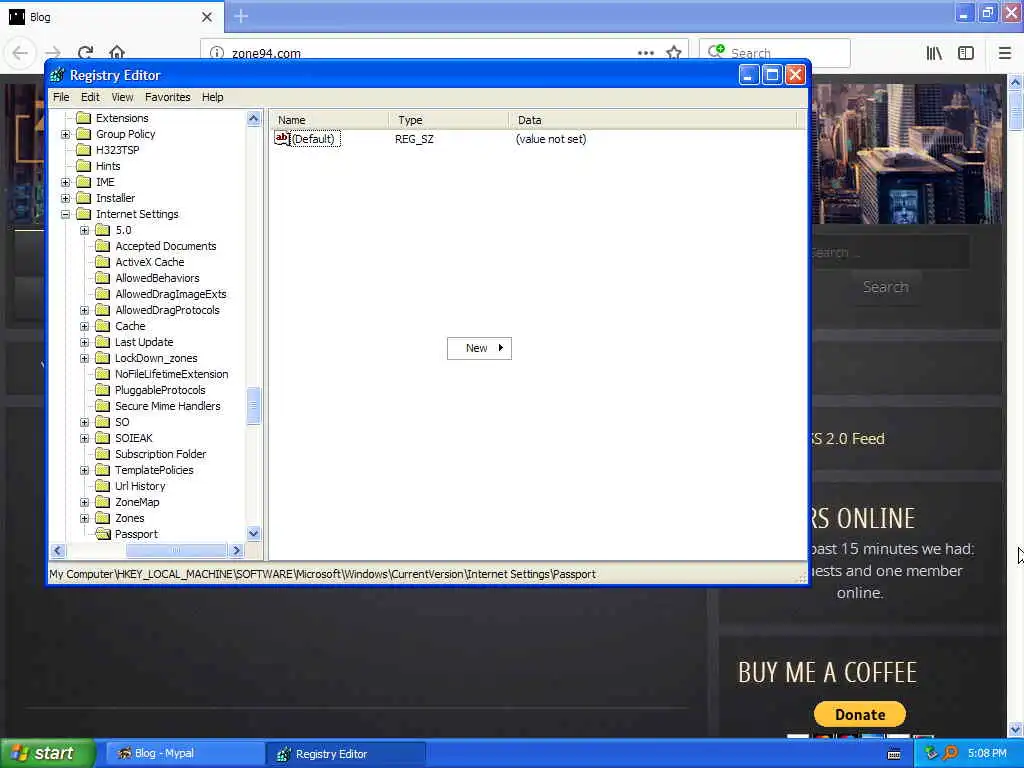Expand the Lockdown_zones key
Image resolution: width=1024 pixels, height=768 pixels.
(84, 359)
